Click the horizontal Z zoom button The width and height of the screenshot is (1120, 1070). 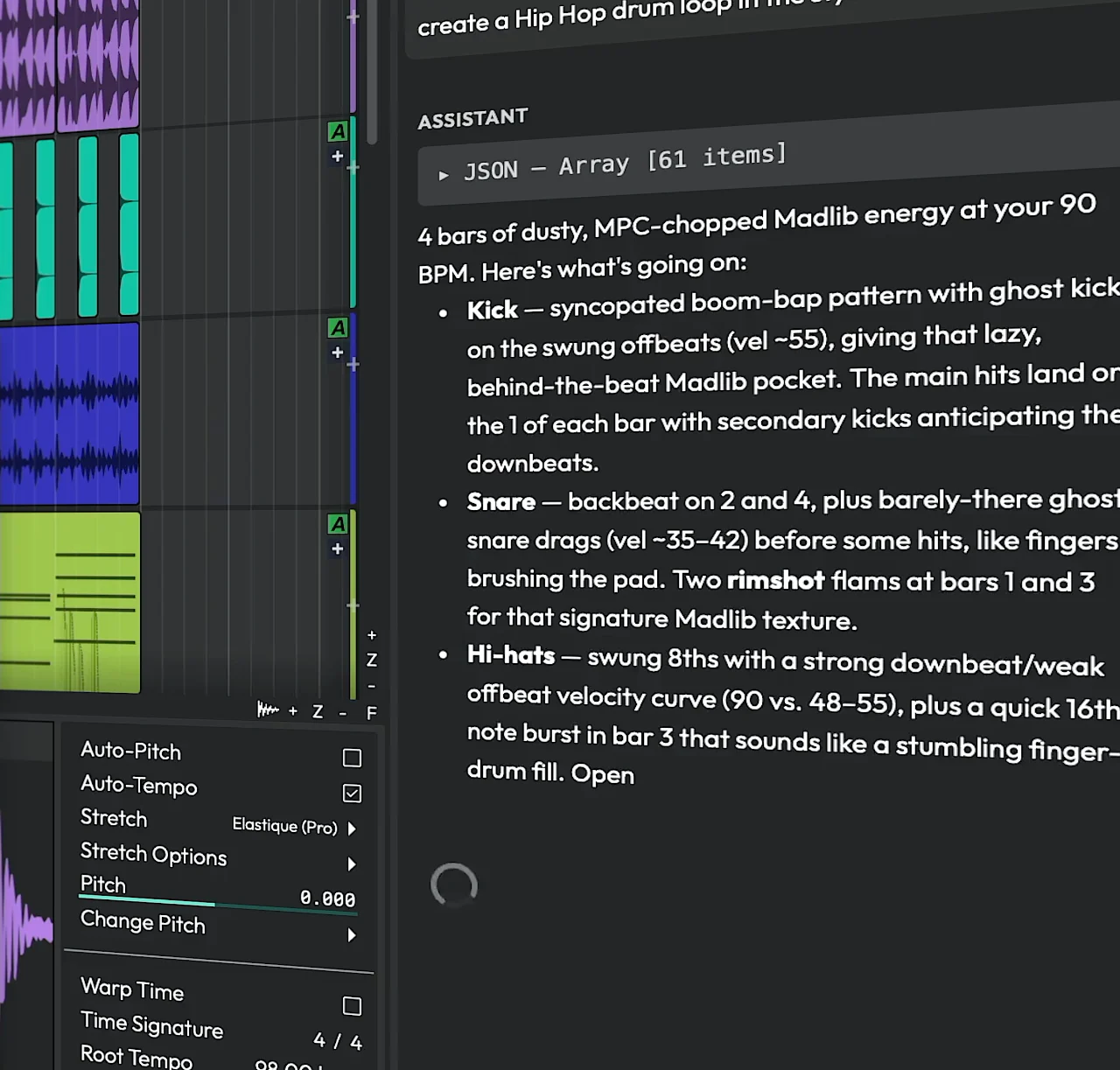click(x=318, y=712)
